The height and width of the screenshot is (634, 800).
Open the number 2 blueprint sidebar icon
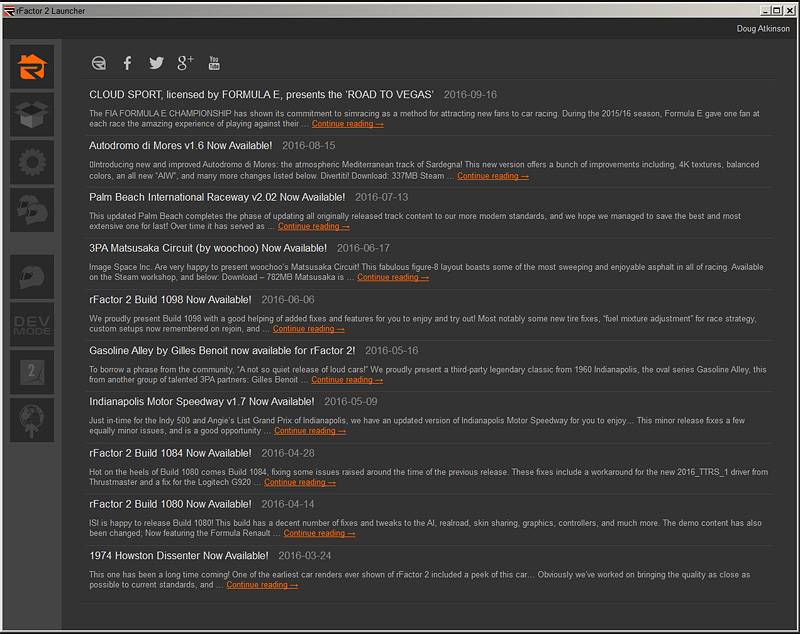point(32,372)
